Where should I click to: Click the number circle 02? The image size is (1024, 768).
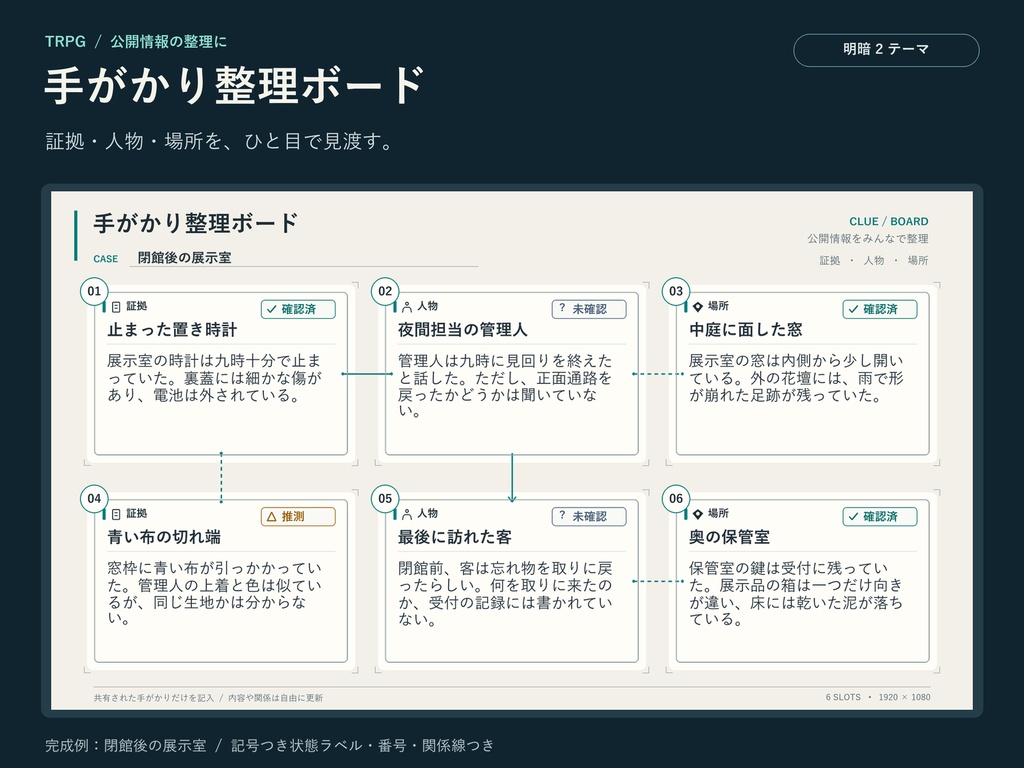385,291
